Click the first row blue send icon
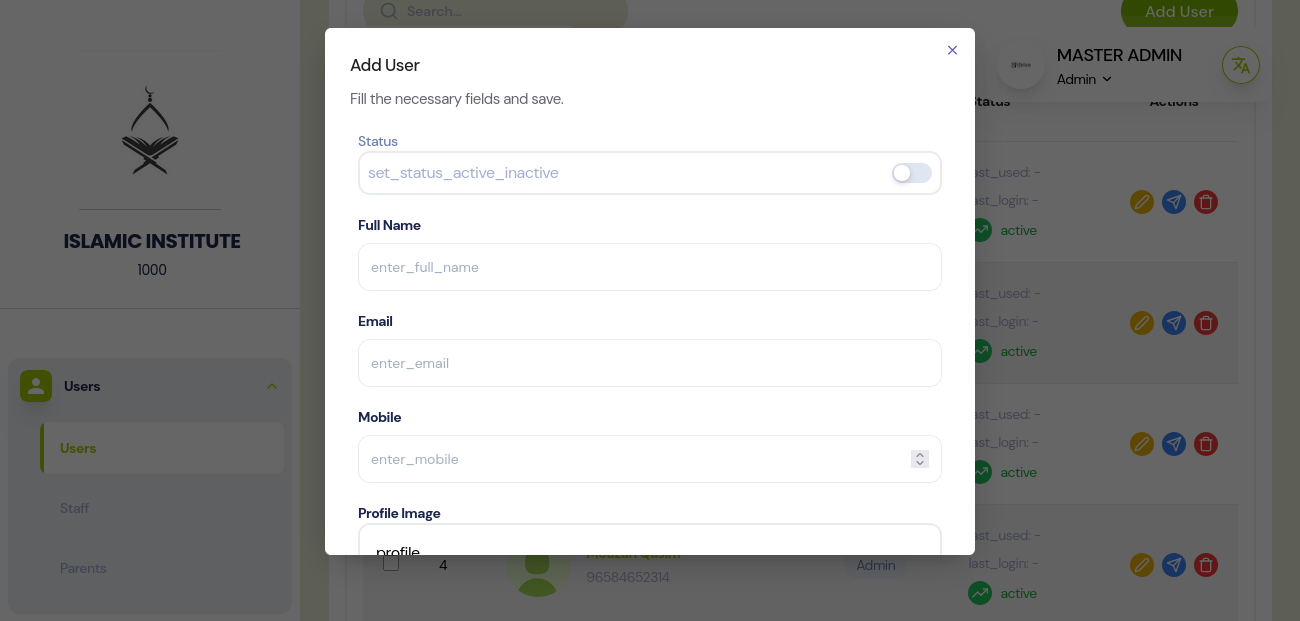The height and width of the screenshot is (621, 1300). [x=1174, y=202]
